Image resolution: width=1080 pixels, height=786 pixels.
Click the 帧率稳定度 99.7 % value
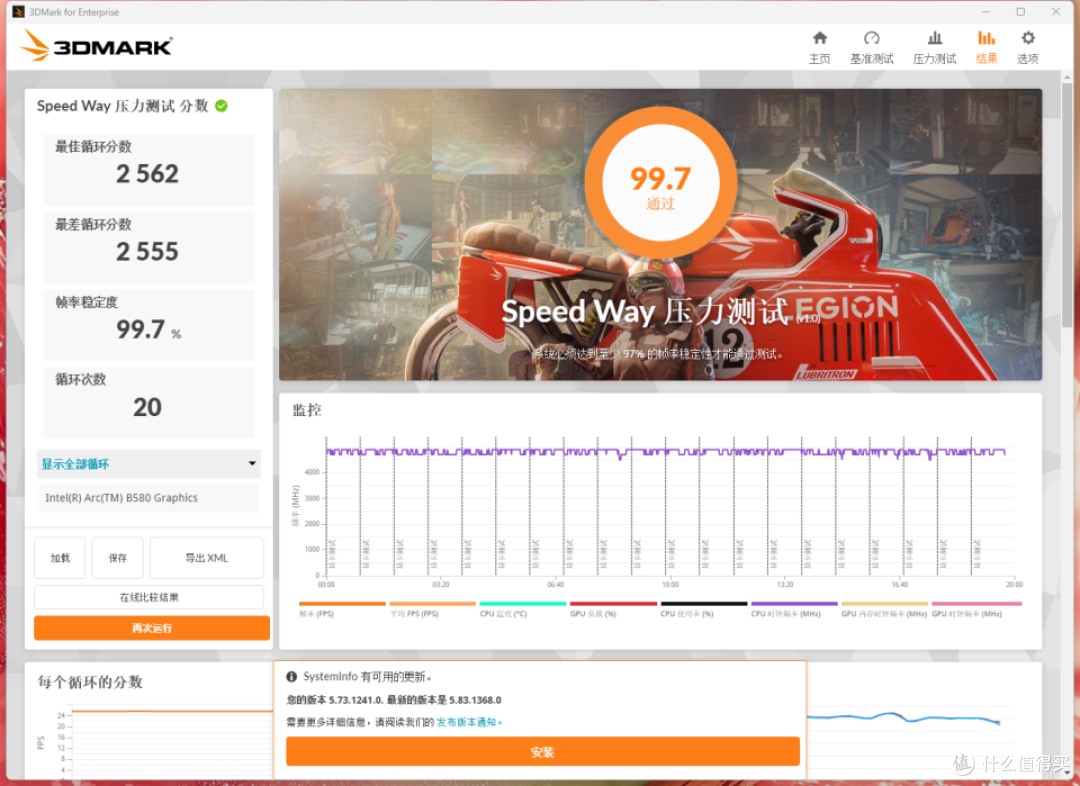pyautogui.click(x=149, y=329)
